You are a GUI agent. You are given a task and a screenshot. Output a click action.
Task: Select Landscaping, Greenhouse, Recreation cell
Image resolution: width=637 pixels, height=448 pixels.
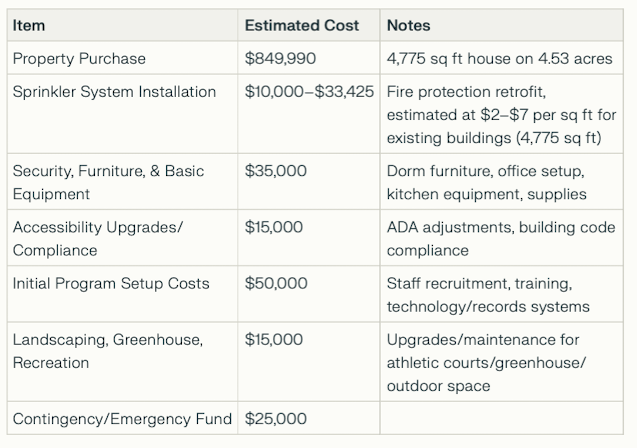[x=122, y=362]
